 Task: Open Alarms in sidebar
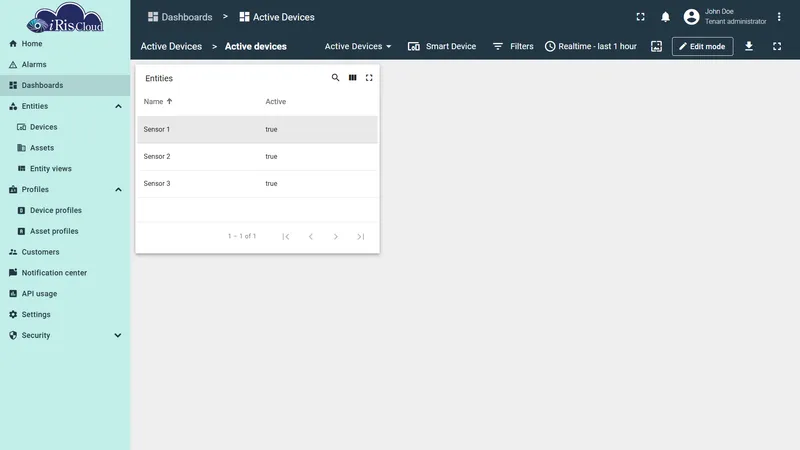(65, 65)
